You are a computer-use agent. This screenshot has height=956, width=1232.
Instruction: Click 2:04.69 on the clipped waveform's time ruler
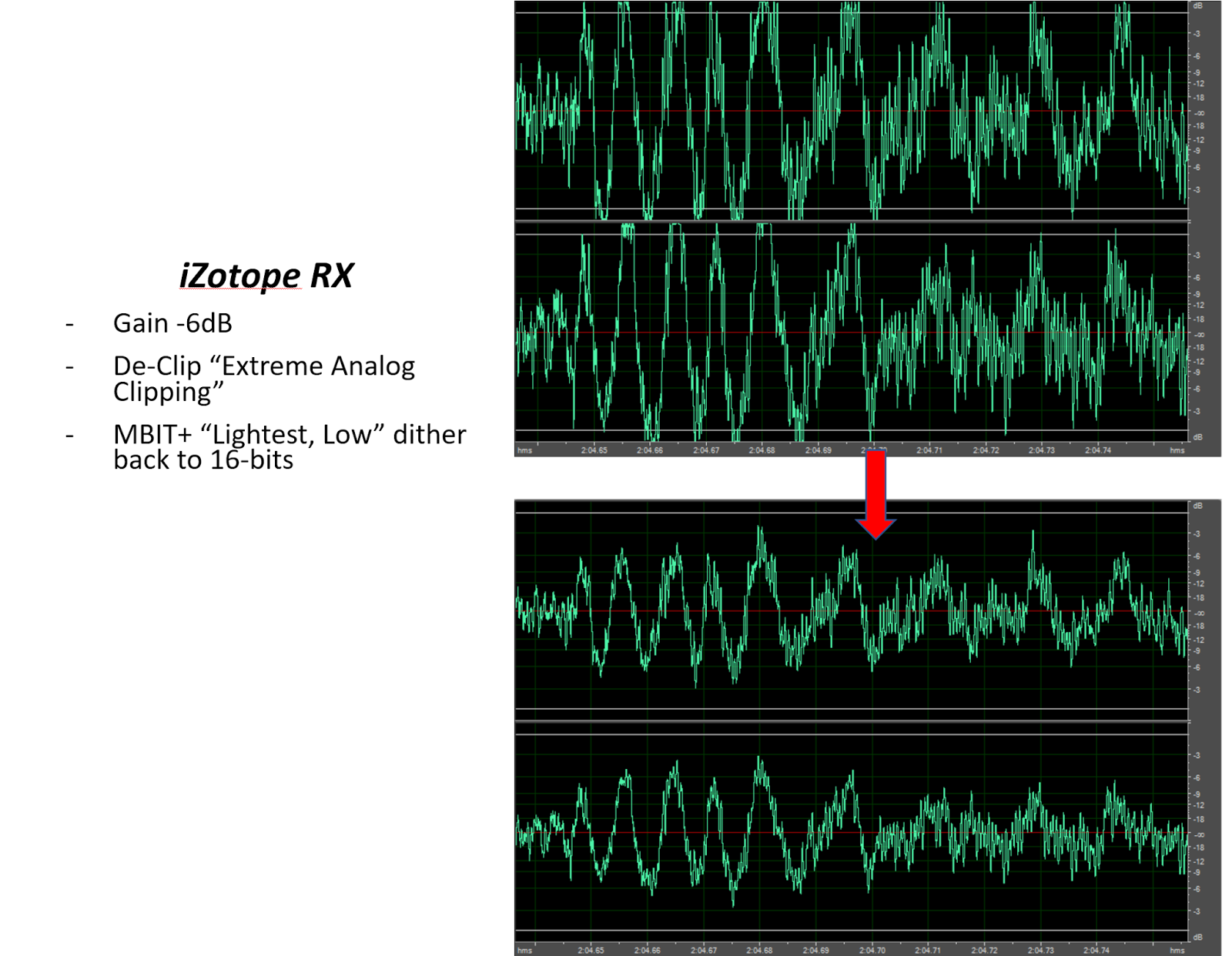coord(818,450)
